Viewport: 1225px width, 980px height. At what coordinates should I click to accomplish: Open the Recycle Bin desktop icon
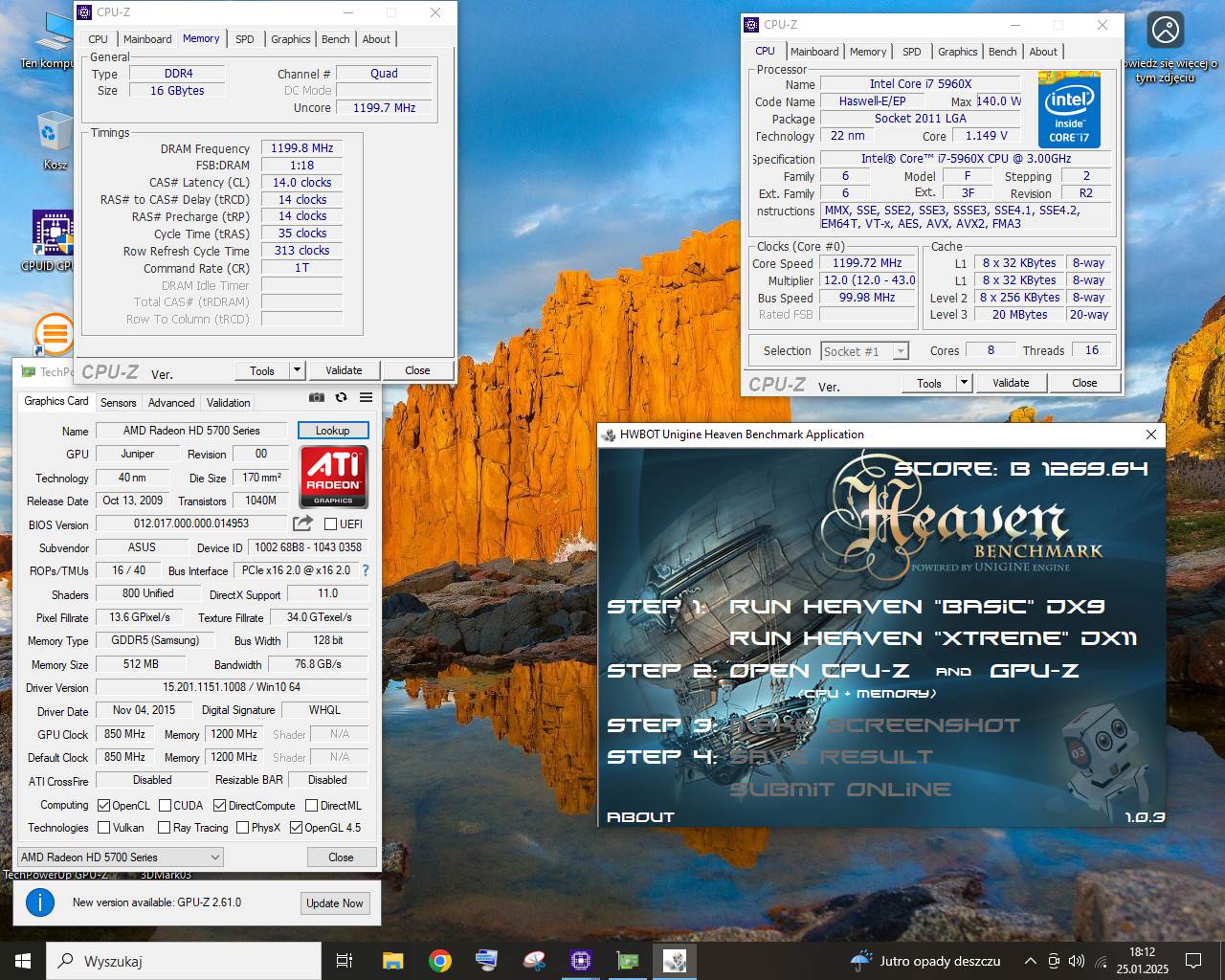(x=54, y=142)
